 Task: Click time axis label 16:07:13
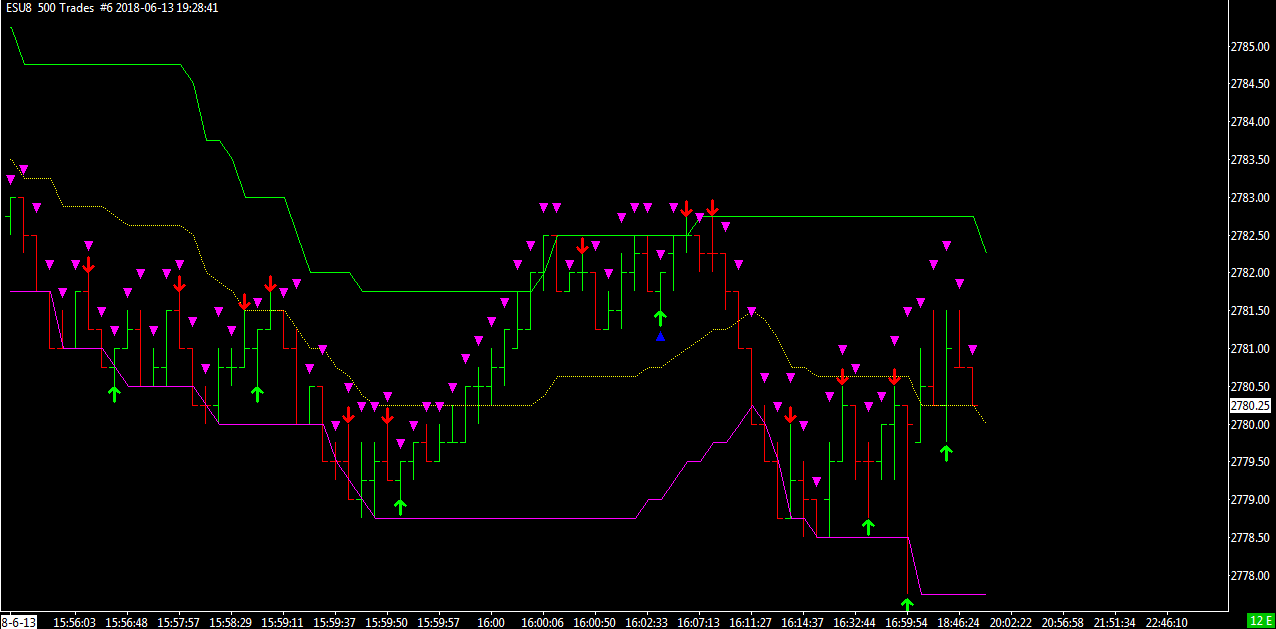(698, 622)
